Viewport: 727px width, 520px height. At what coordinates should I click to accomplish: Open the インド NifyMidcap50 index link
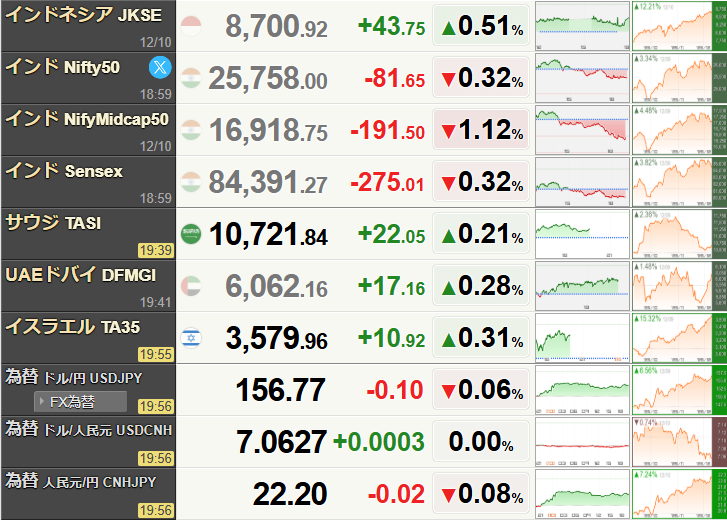point(87,119)
